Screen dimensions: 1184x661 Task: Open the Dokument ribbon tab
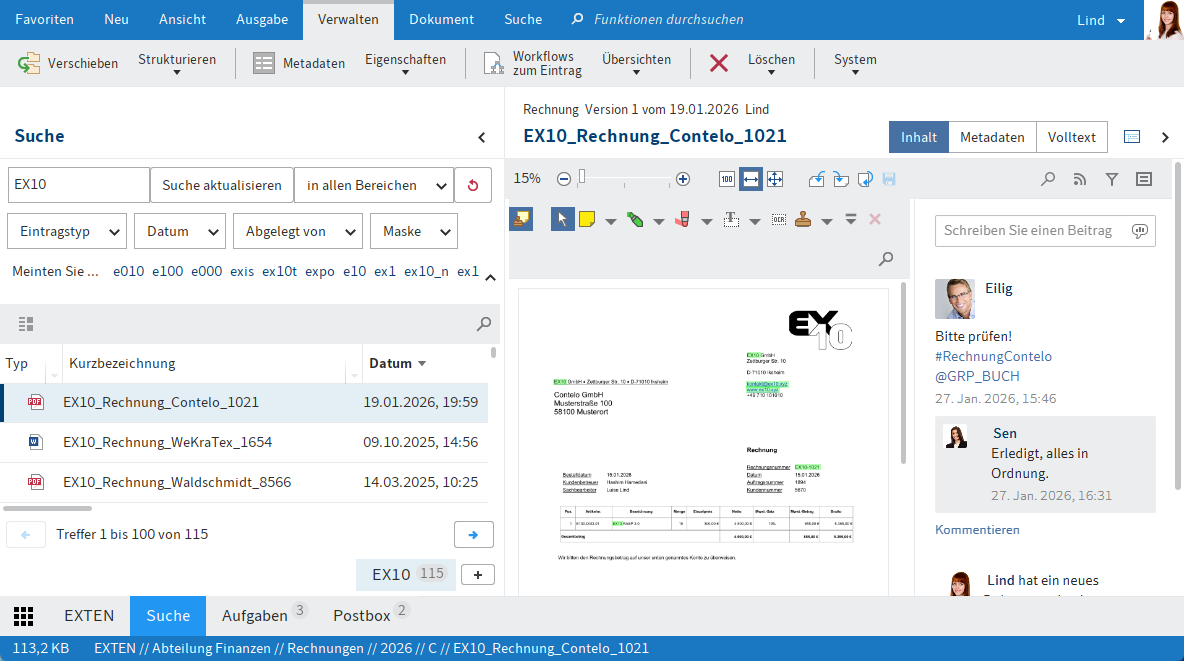tap(441, 19)
